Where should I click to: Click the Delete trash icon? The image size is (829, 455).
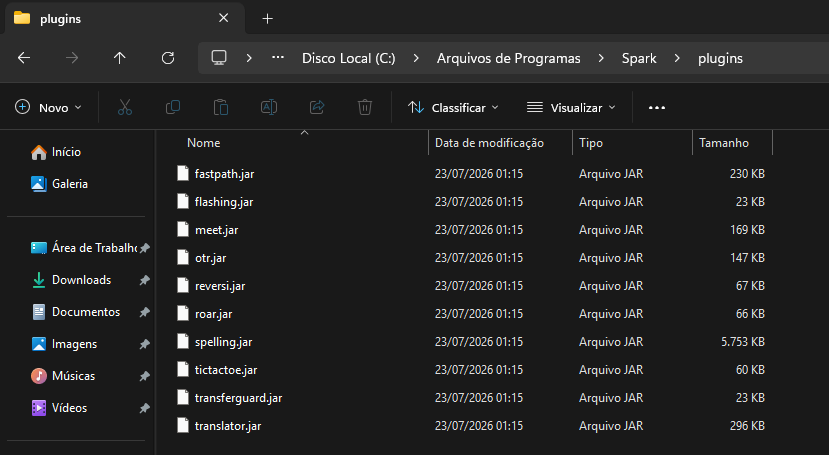365,107
